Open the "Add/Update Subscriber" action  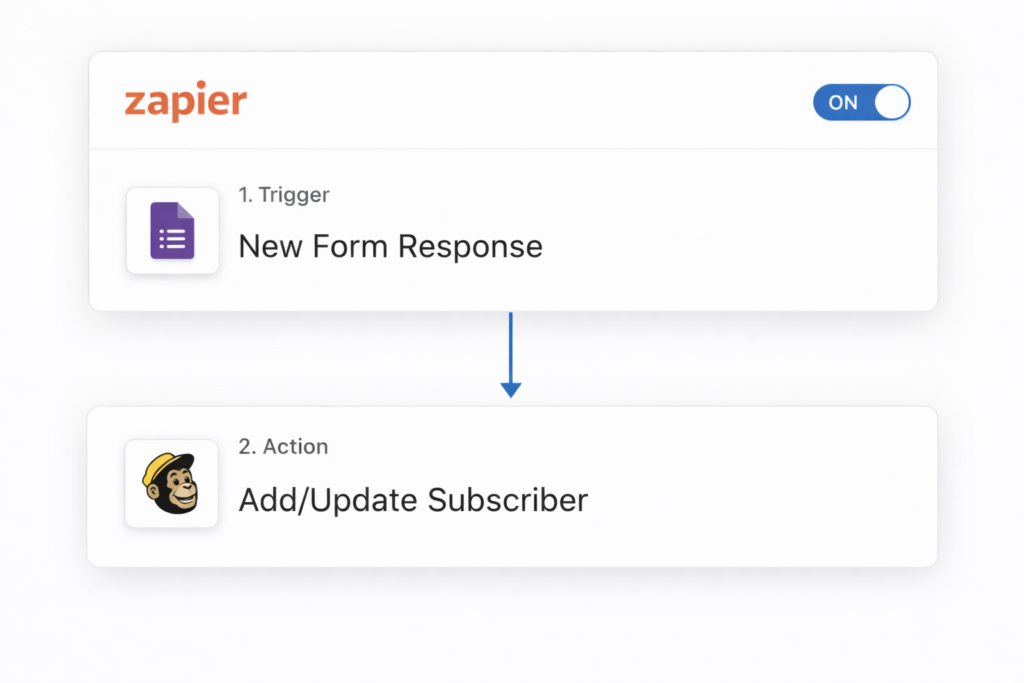point(413,499)
